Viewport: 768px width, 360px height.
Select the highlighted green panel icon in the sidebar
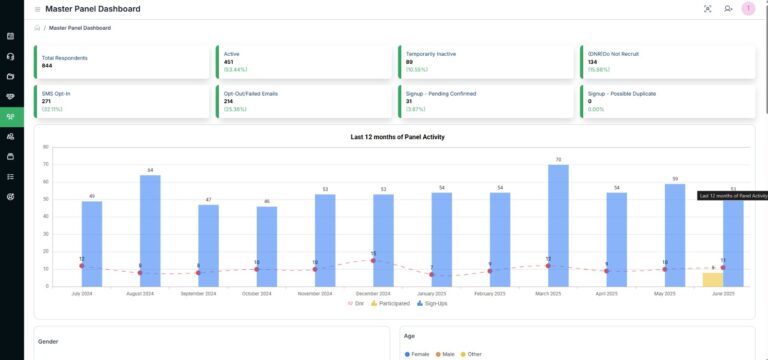[11, 117]
